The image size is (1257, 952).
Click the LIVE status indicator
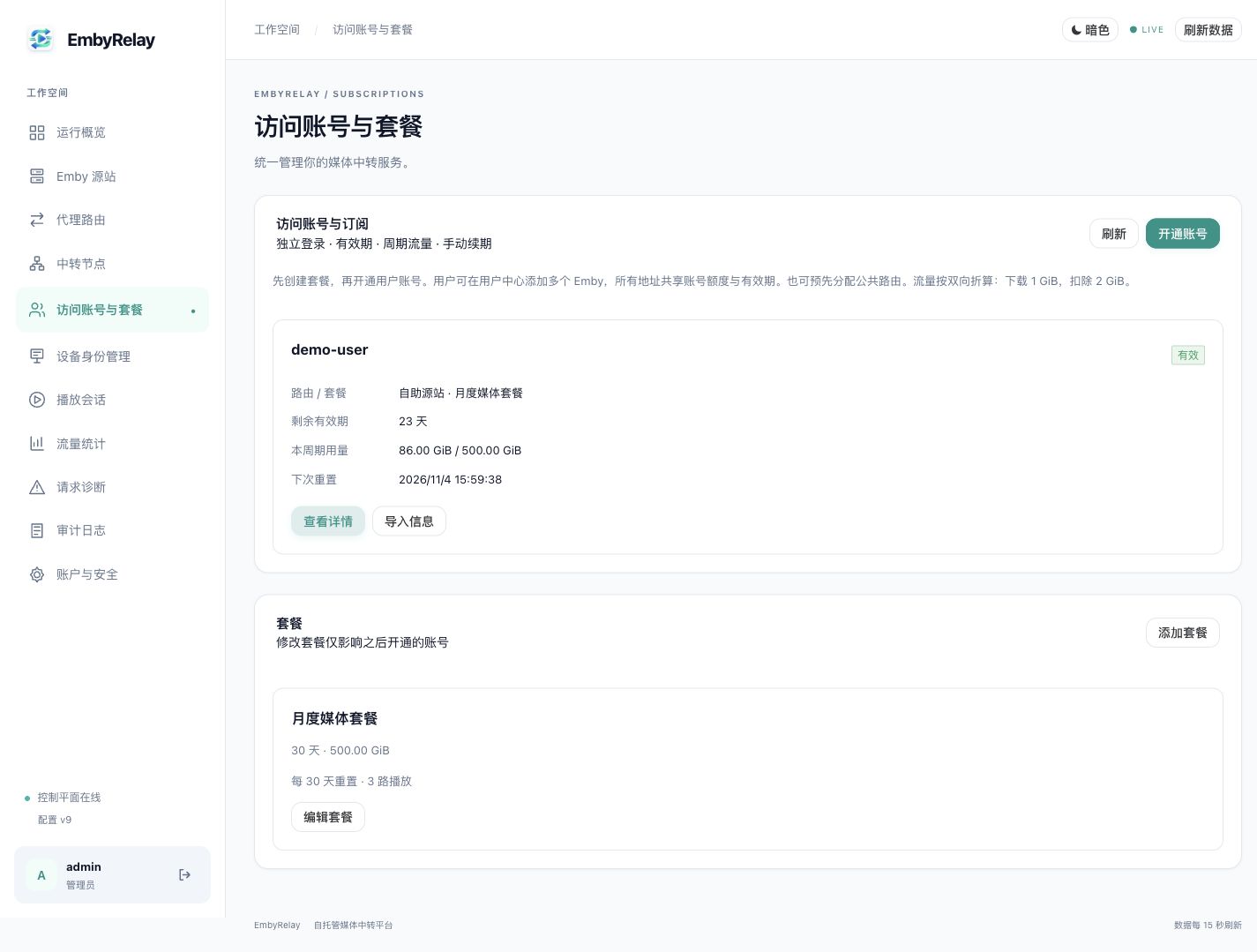click(x=1147, y=30)
